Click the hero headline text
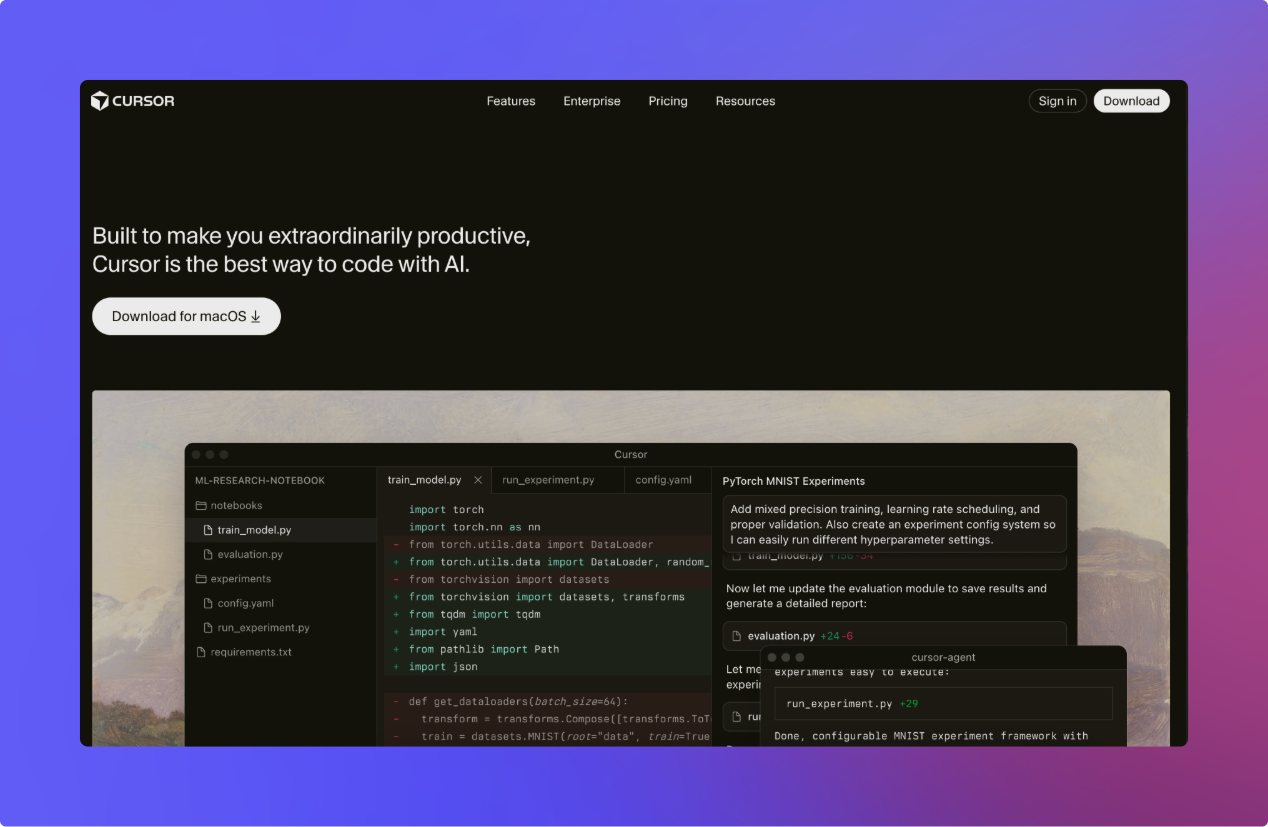The height and width of the screenshot is (827, 1268). (x=311, y=250)
